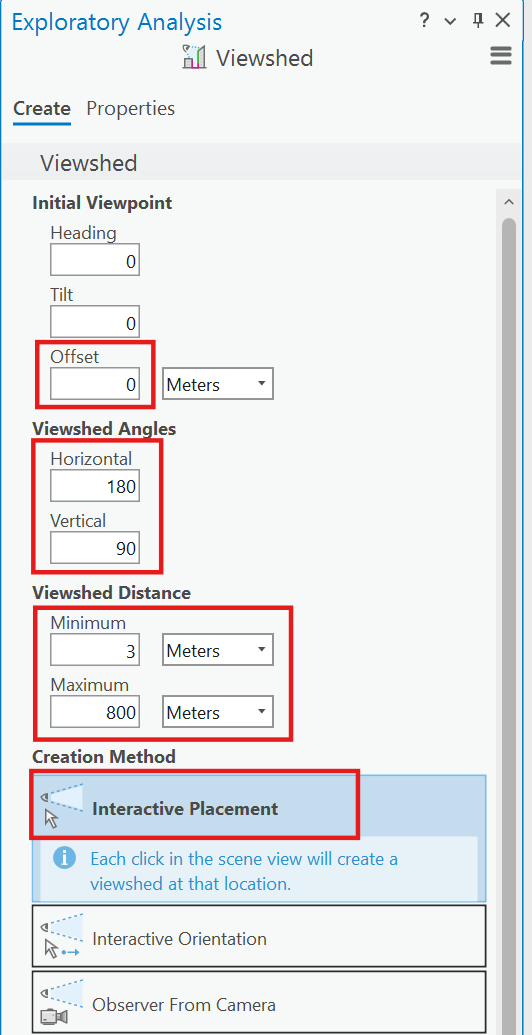Switch to the Properties tab
The image size is (532, 1035).
pos(131,108)
